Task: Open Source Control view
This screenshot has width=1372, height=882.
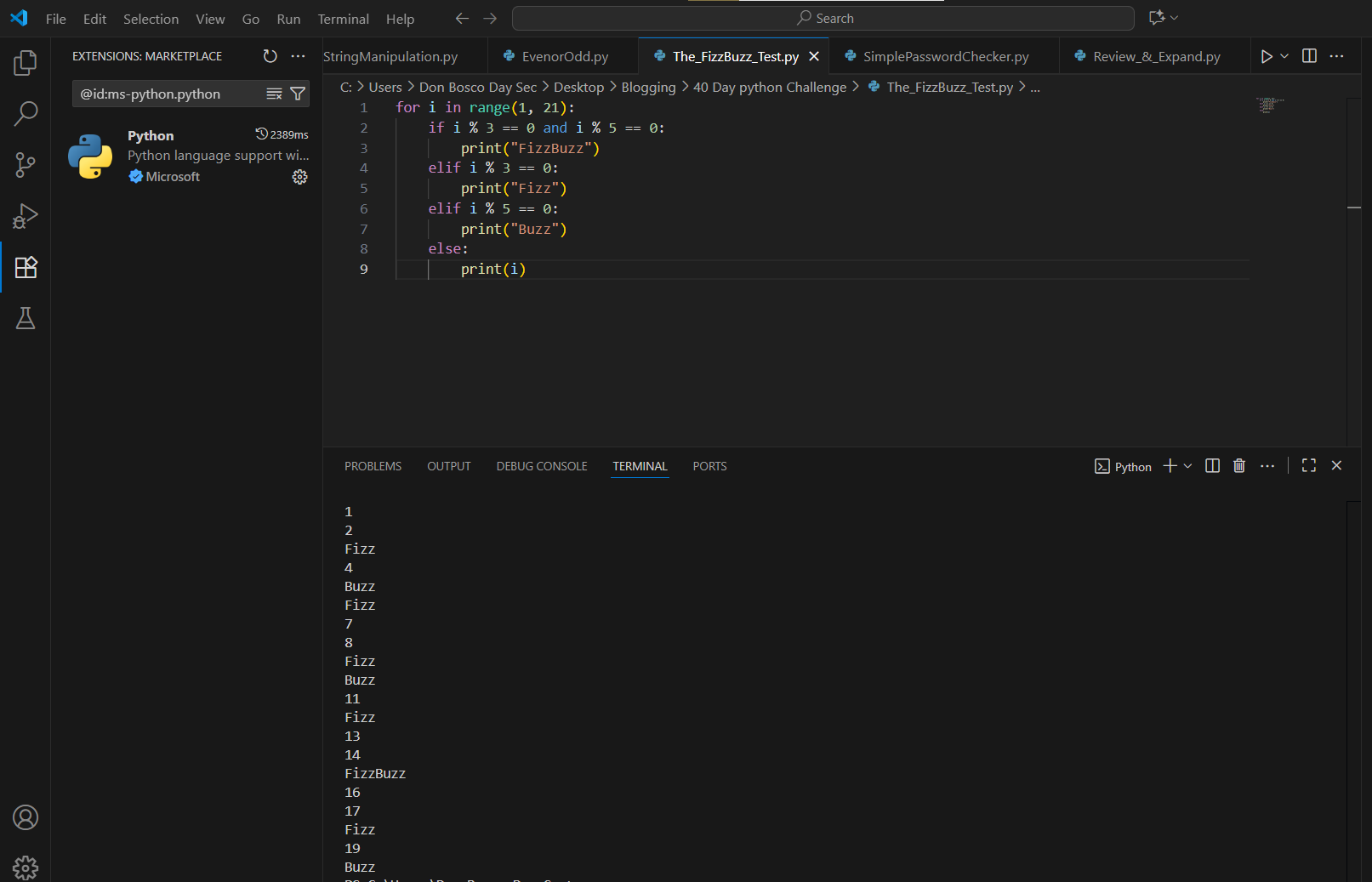Action: [26, 165]
